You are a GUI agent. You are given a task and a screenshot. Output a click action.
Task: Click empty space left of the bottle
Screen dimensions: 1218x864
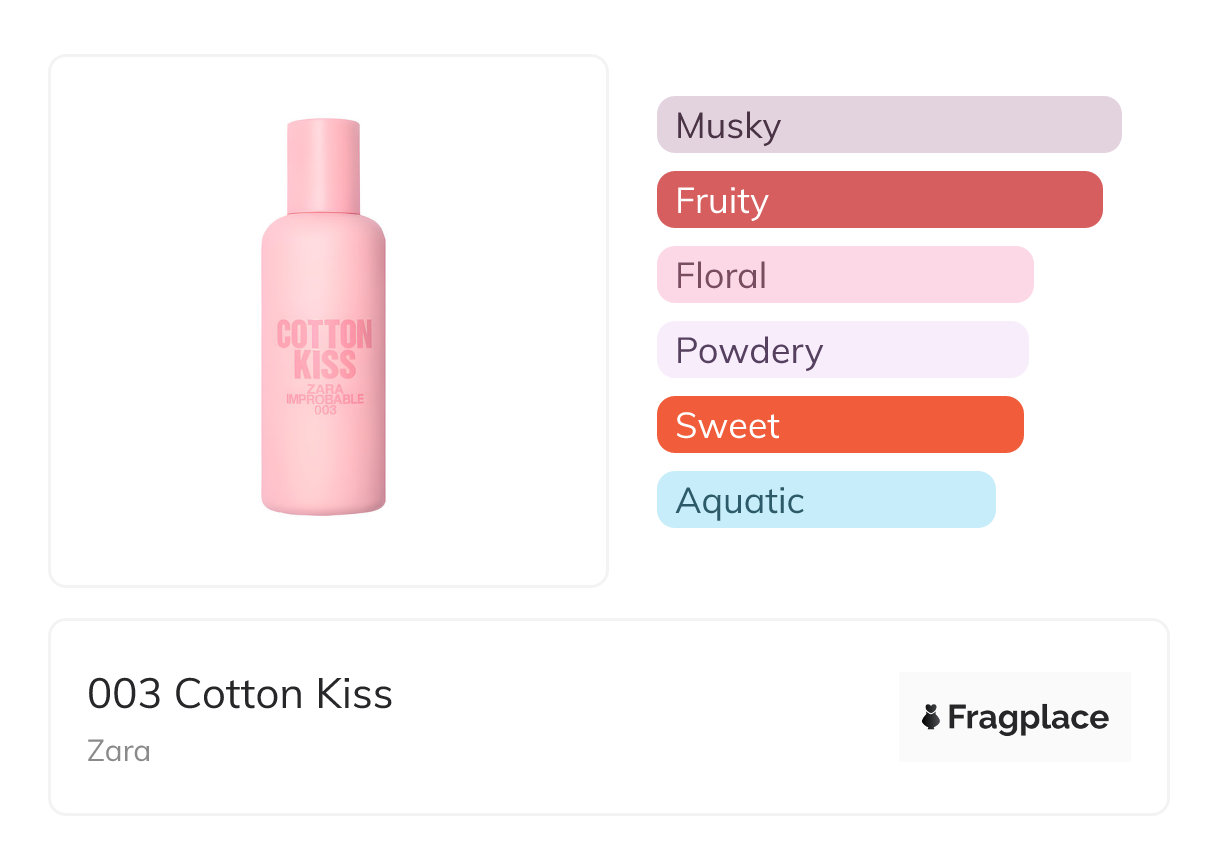[150, 320]
